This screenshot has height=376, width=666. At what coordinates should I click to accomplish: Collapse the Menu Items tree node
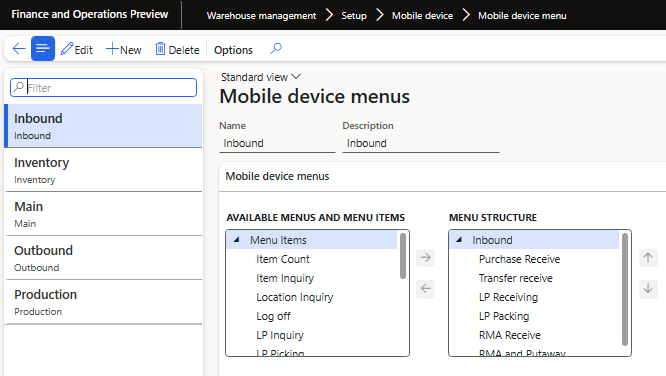point(237,240)
